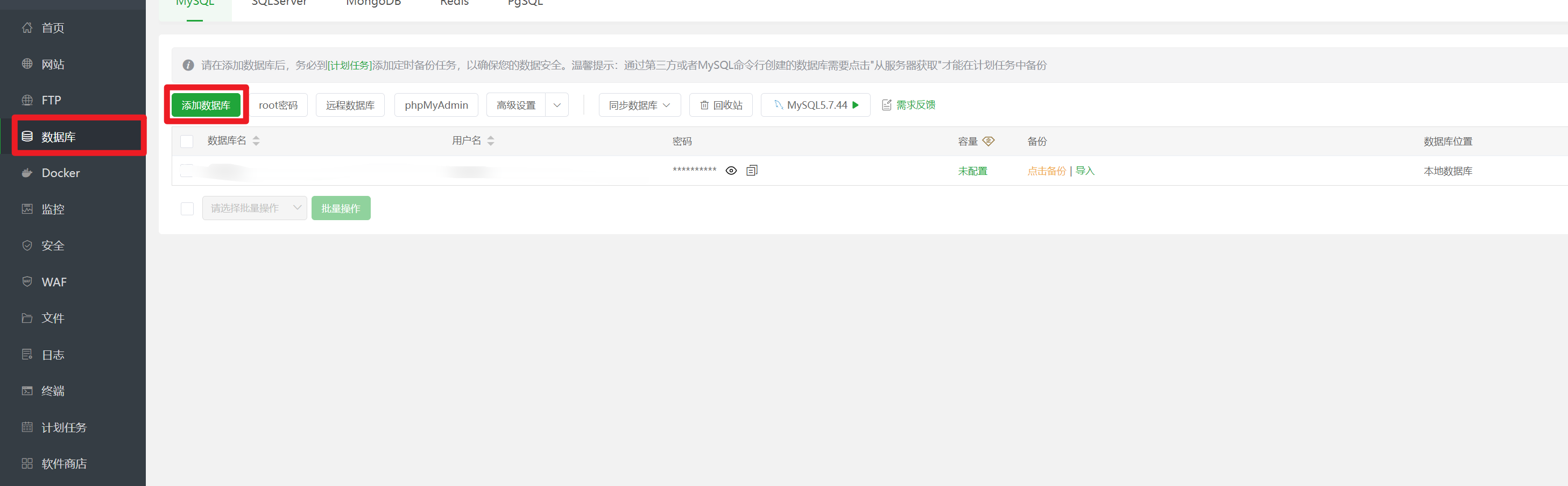The height and width of the screenshot is (486, 1568).
Task: Copy password with the copy icon
Action: tap(752, 171)
